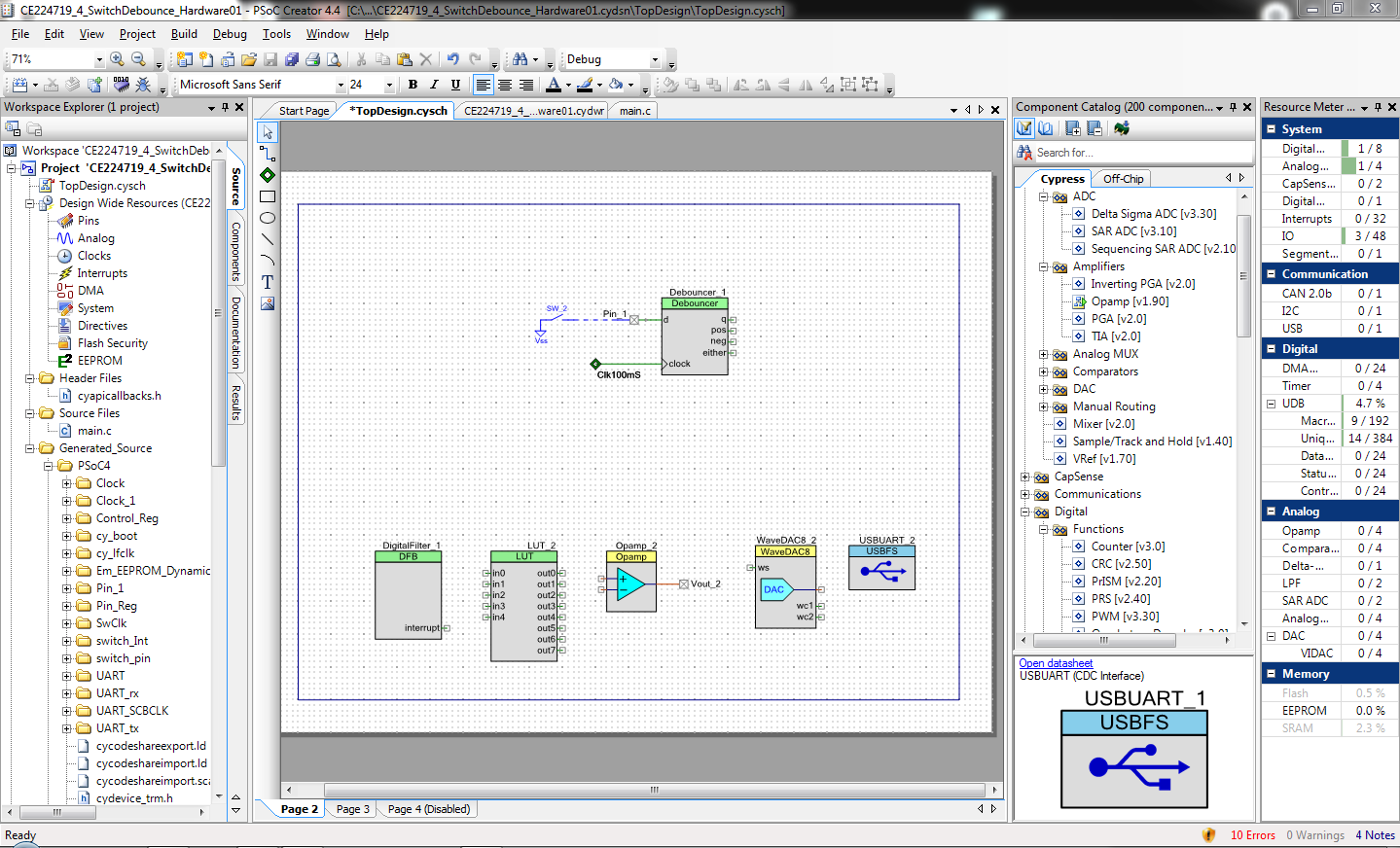Click the Open datasheet link
The height and width of the screenshot is (848, 1400).
[x=1056, y=663]
